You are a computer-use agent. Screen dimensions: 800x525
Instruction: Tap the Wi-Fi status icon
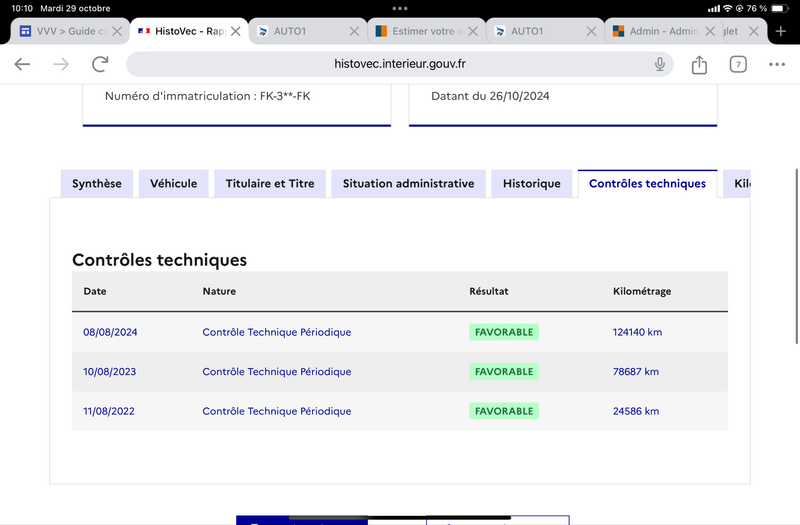coord(728,8)
